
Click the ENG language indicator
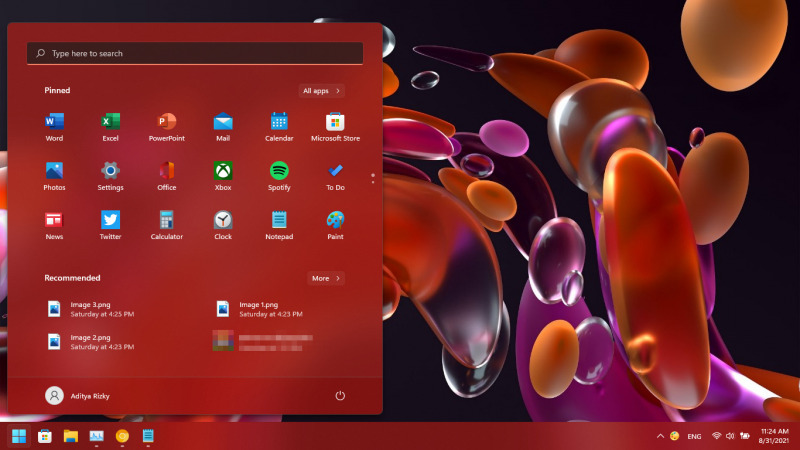694,436
